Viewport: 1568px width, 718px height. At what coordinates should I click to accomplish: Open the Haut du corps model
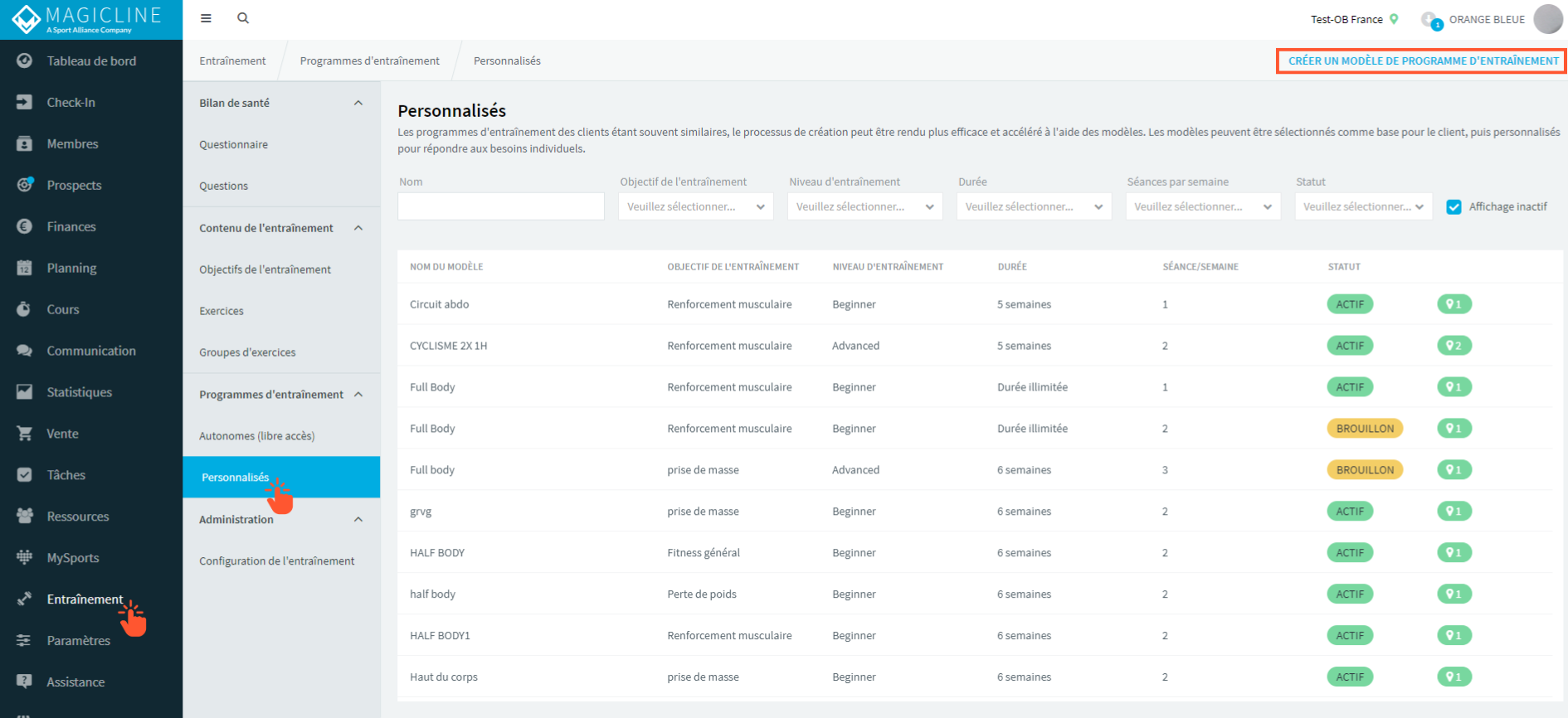pyautogui.click(x=975, y=677)
